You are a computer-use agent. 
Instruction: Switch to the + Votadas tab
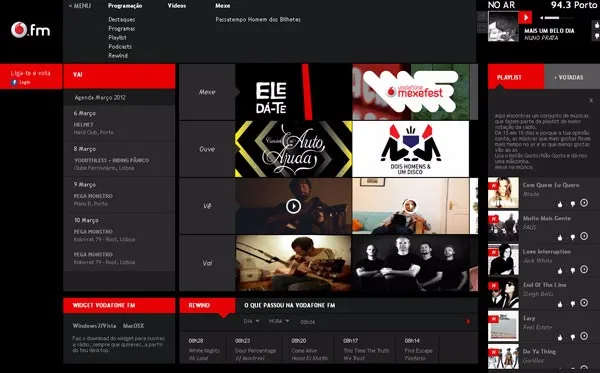568,77
